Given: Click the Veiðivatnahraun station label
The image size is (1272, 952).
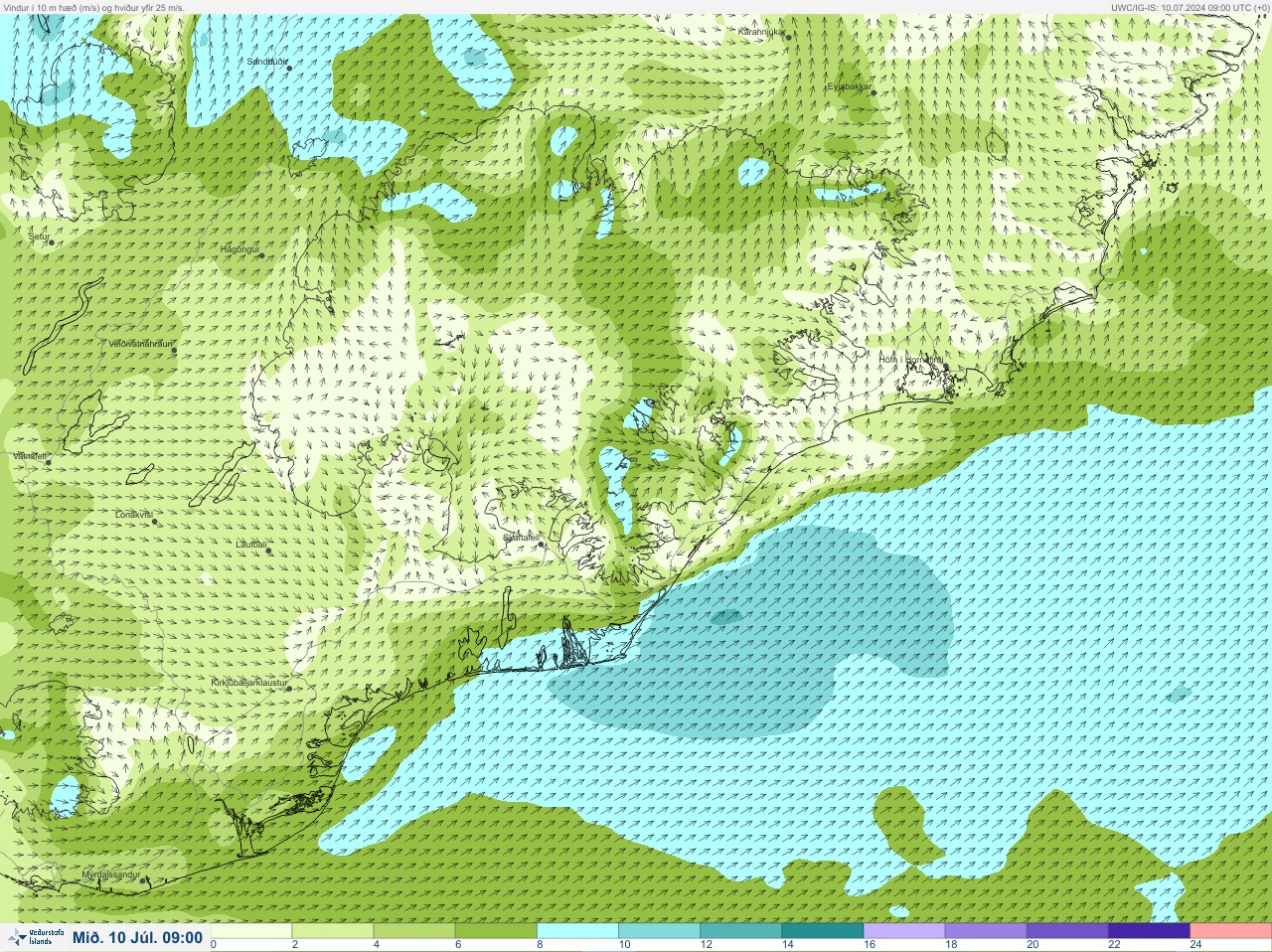Looking at the screenshot, I should click(140, 344).
